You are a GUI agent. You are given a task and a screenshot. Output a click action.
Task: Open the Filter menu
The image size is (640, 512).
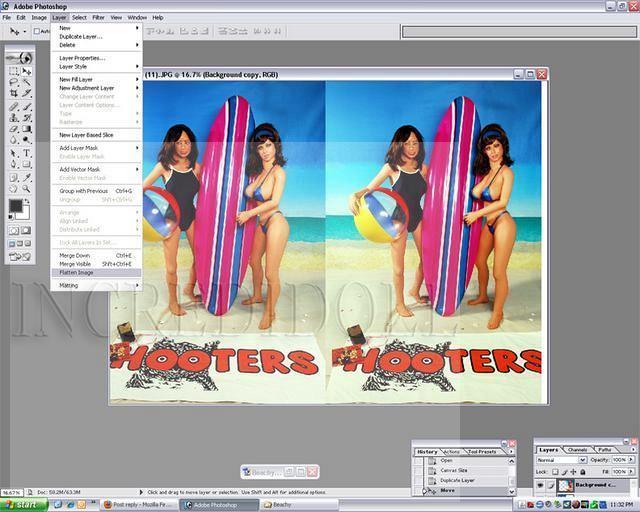click(x=98, y=18)
